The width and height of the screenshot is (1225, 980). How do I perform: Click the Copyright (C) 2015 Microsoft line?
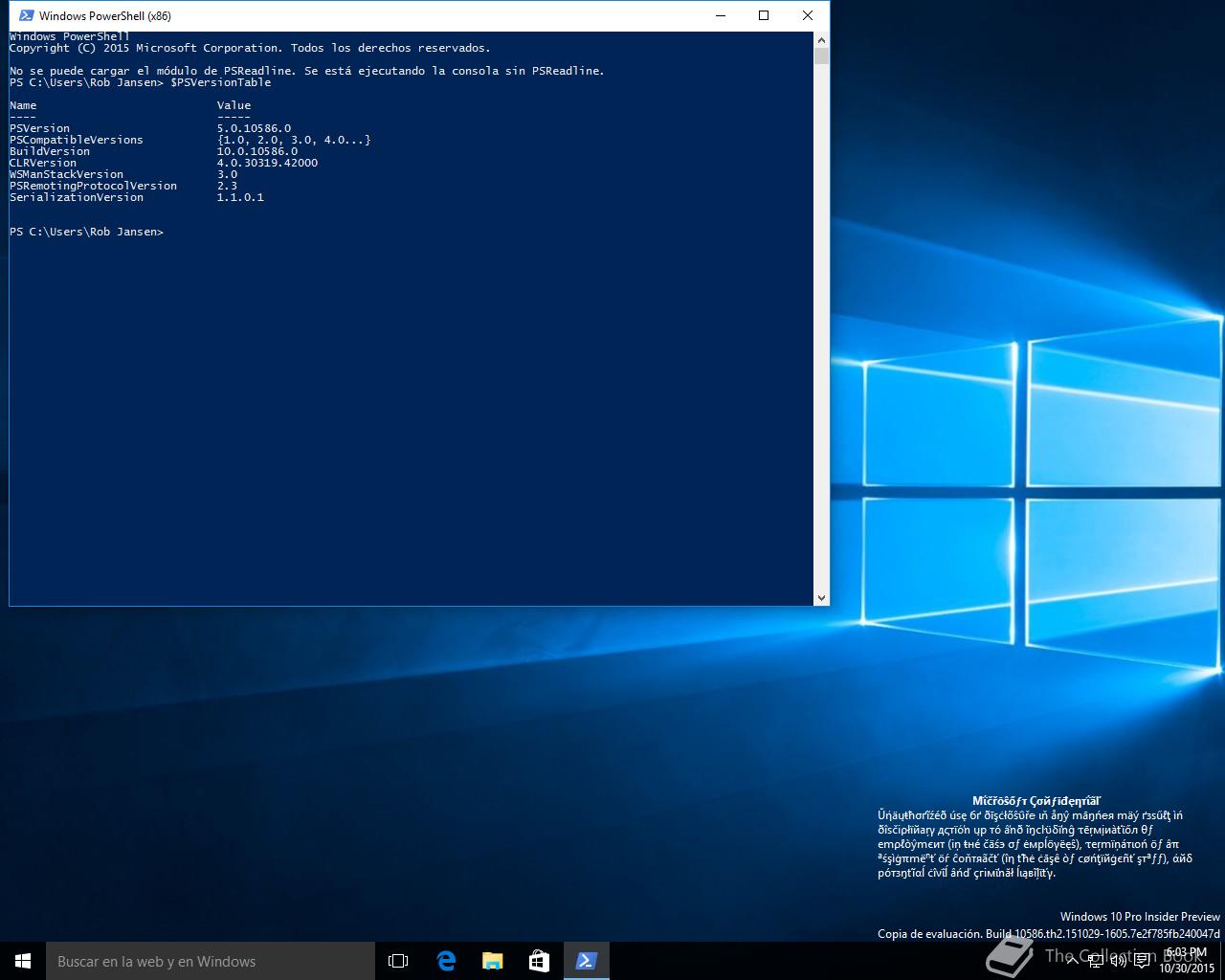point(250,48)
